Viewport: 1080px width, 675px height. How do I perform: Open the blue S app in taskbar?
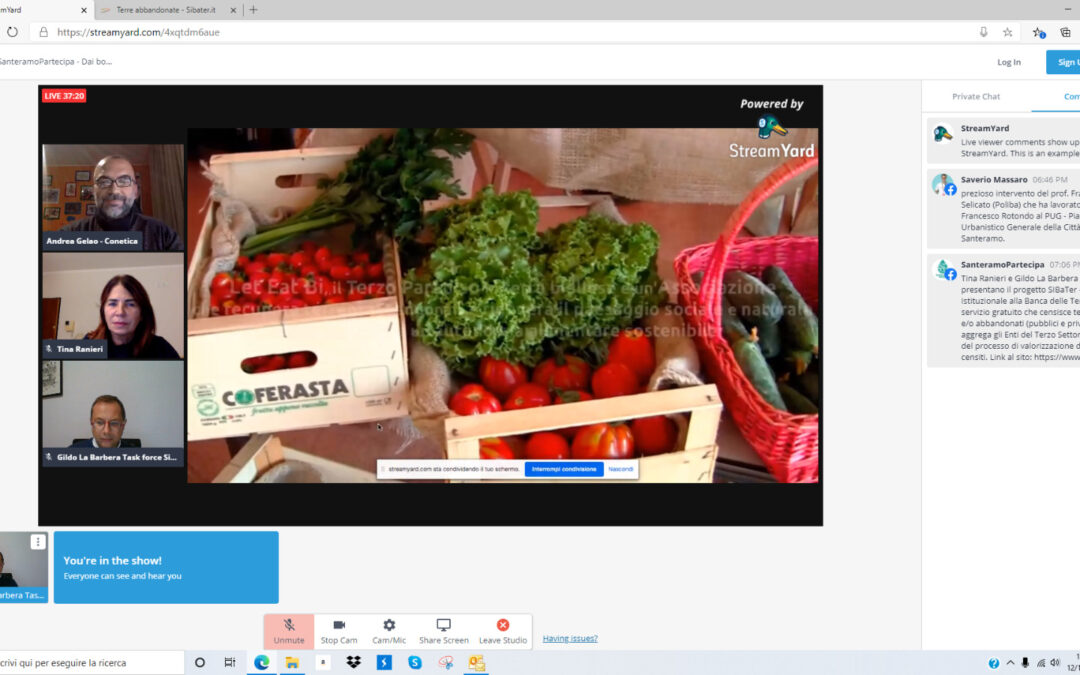(x=384, y=663)
